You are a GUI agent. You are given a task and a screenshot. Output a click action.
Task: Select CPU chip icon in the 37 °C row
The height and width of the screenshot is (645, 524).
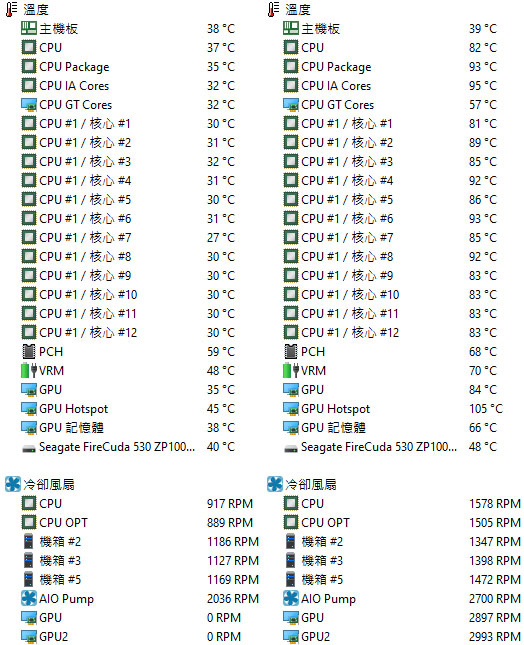coord(29,47)
